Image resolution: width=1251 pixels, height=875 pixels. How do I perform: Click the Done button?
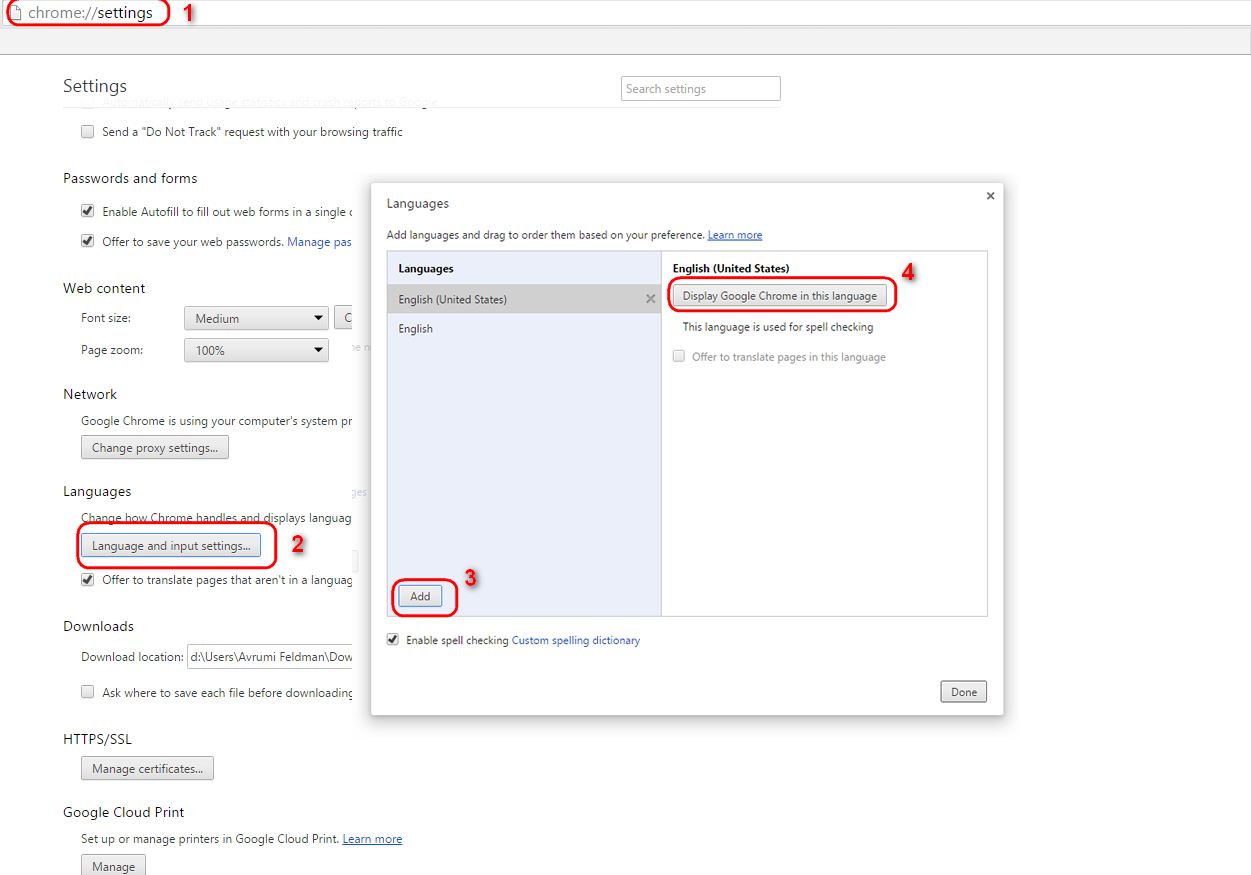point(964,692)
